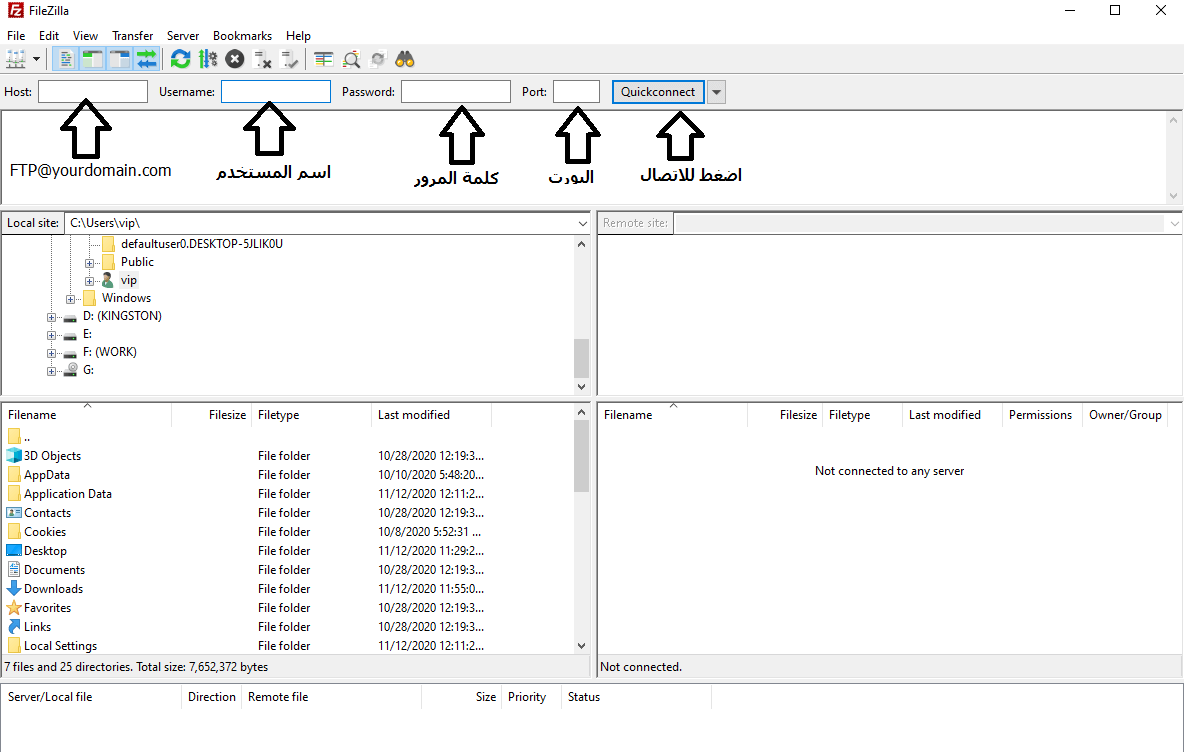Open the directory listing filters dialog
This screenshot has height=752, width=1184.
(x=324, y=59)
